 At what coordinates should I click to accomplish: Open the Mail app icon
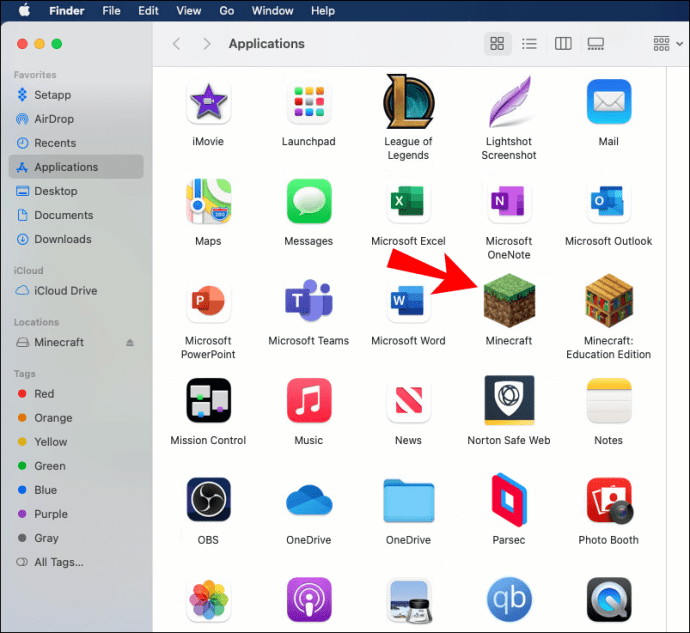(609, 102)
